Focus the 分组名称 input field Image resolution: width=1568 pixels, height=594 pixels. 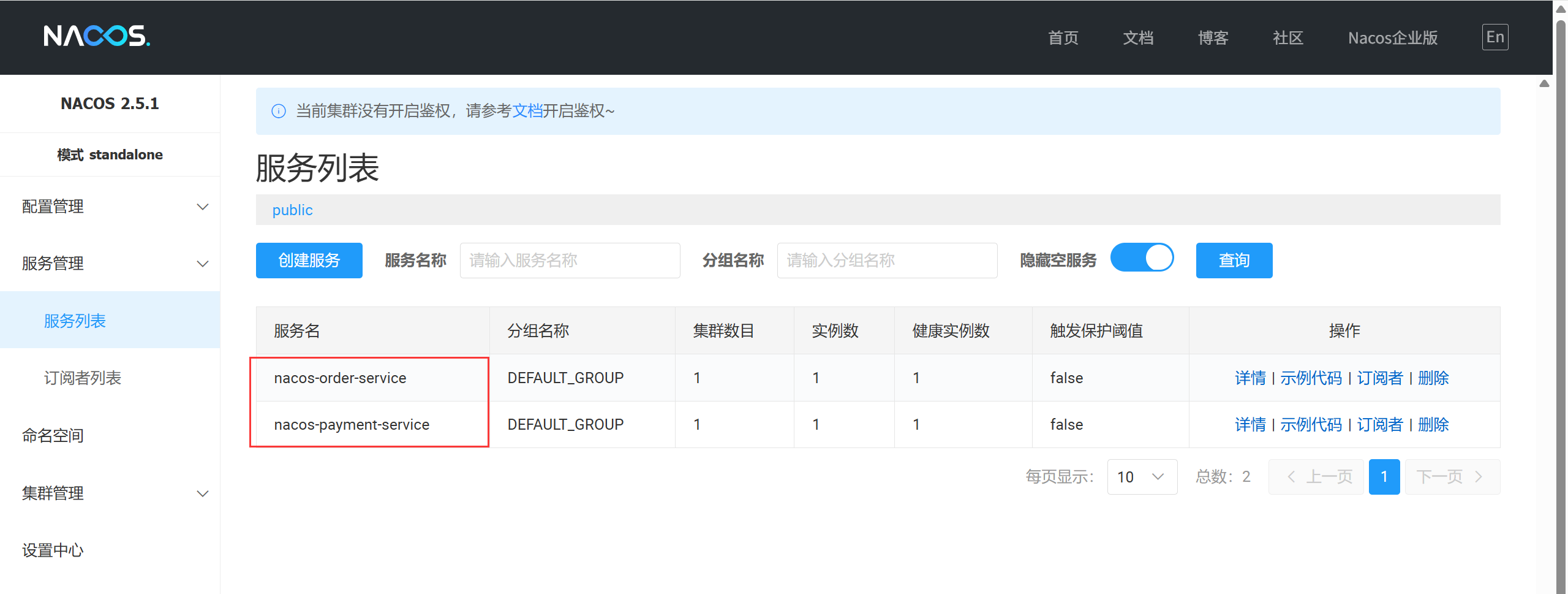[887, 261]
